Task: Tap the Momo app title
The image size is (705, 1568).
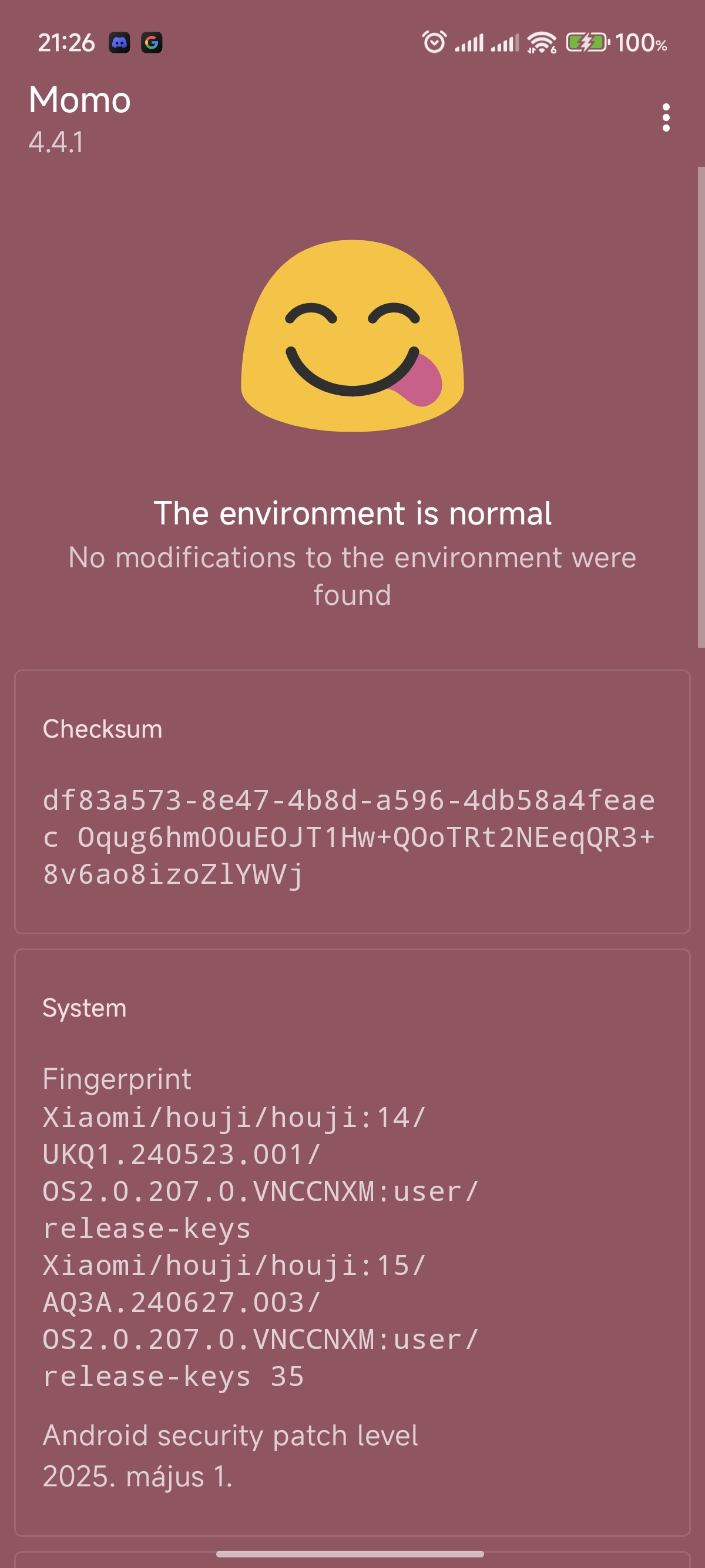Action: (80, 100)
